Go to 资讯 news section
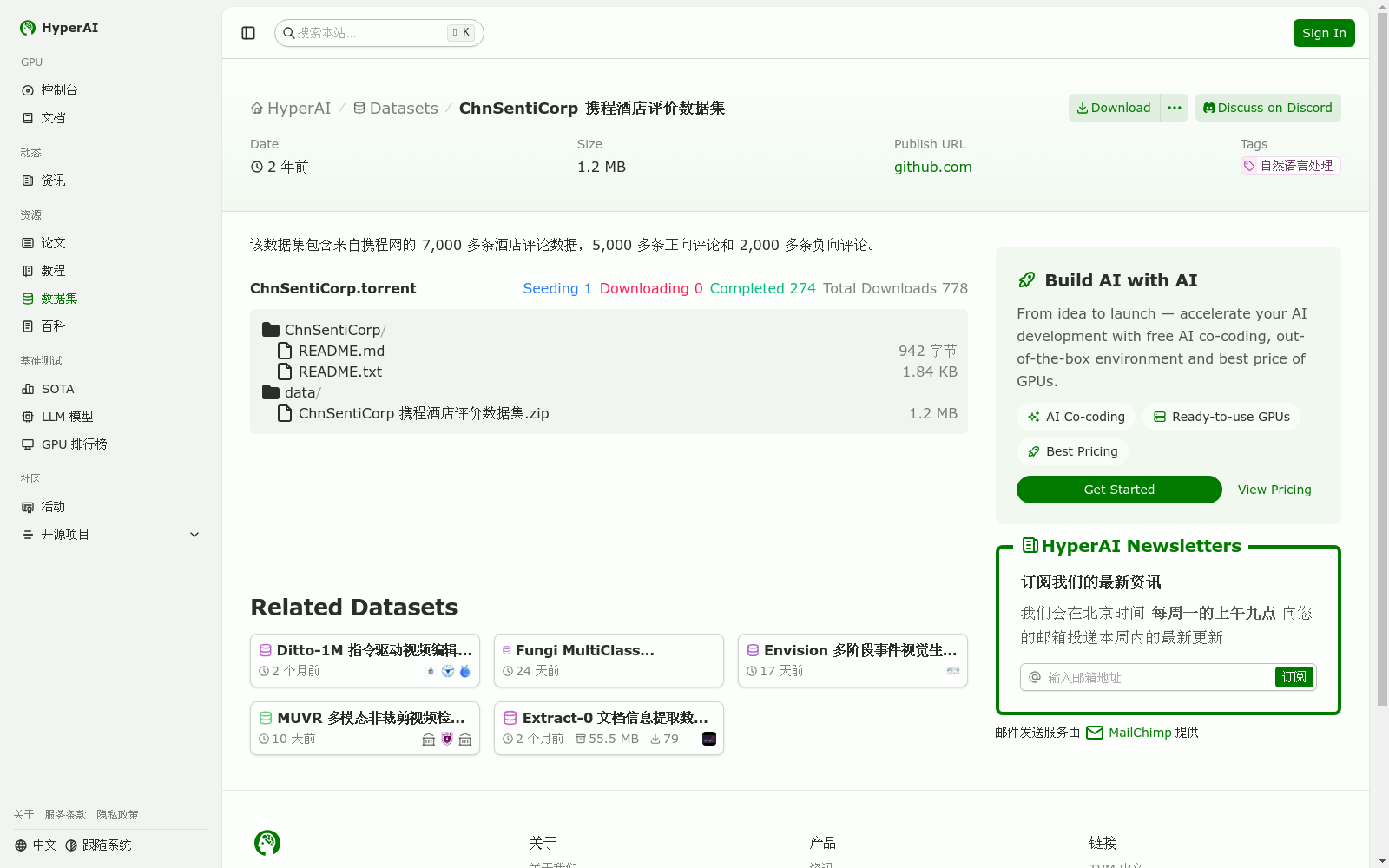 click(x=111, y=181)
